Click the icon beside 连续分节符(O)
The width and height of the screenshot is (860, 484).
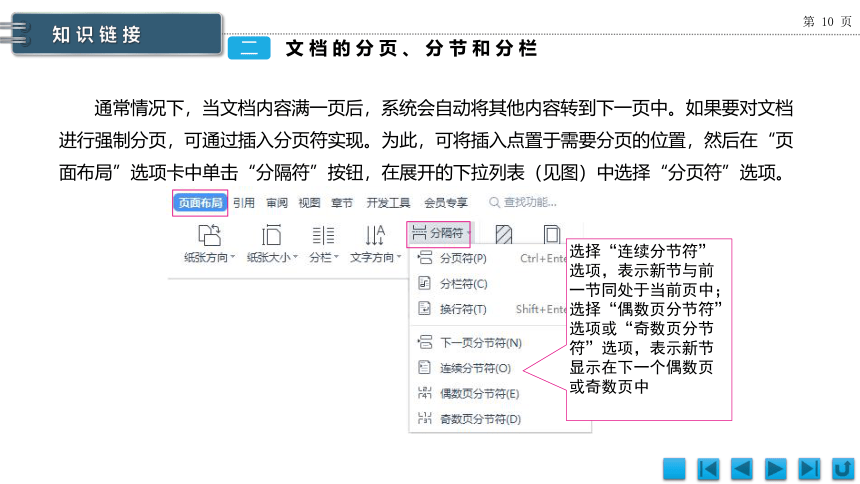coord(425,367)
